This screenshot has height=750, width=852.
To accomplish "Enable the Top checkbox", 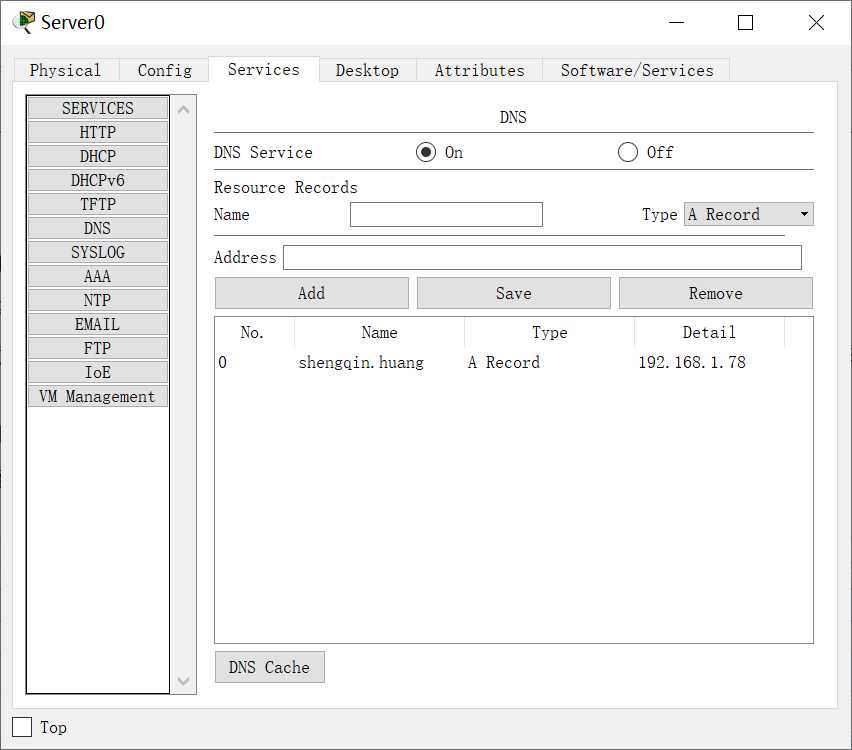I will pyautogui.click(x=22, y=727).
